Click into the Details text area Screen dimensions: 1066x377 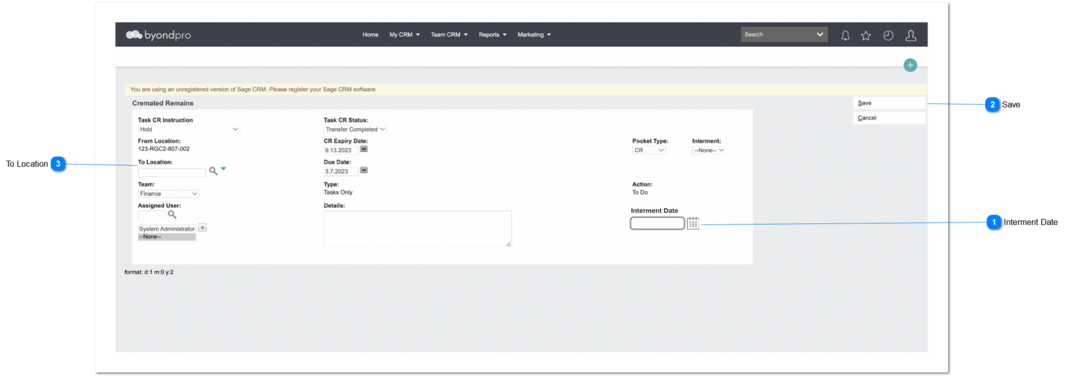(417, 229)
